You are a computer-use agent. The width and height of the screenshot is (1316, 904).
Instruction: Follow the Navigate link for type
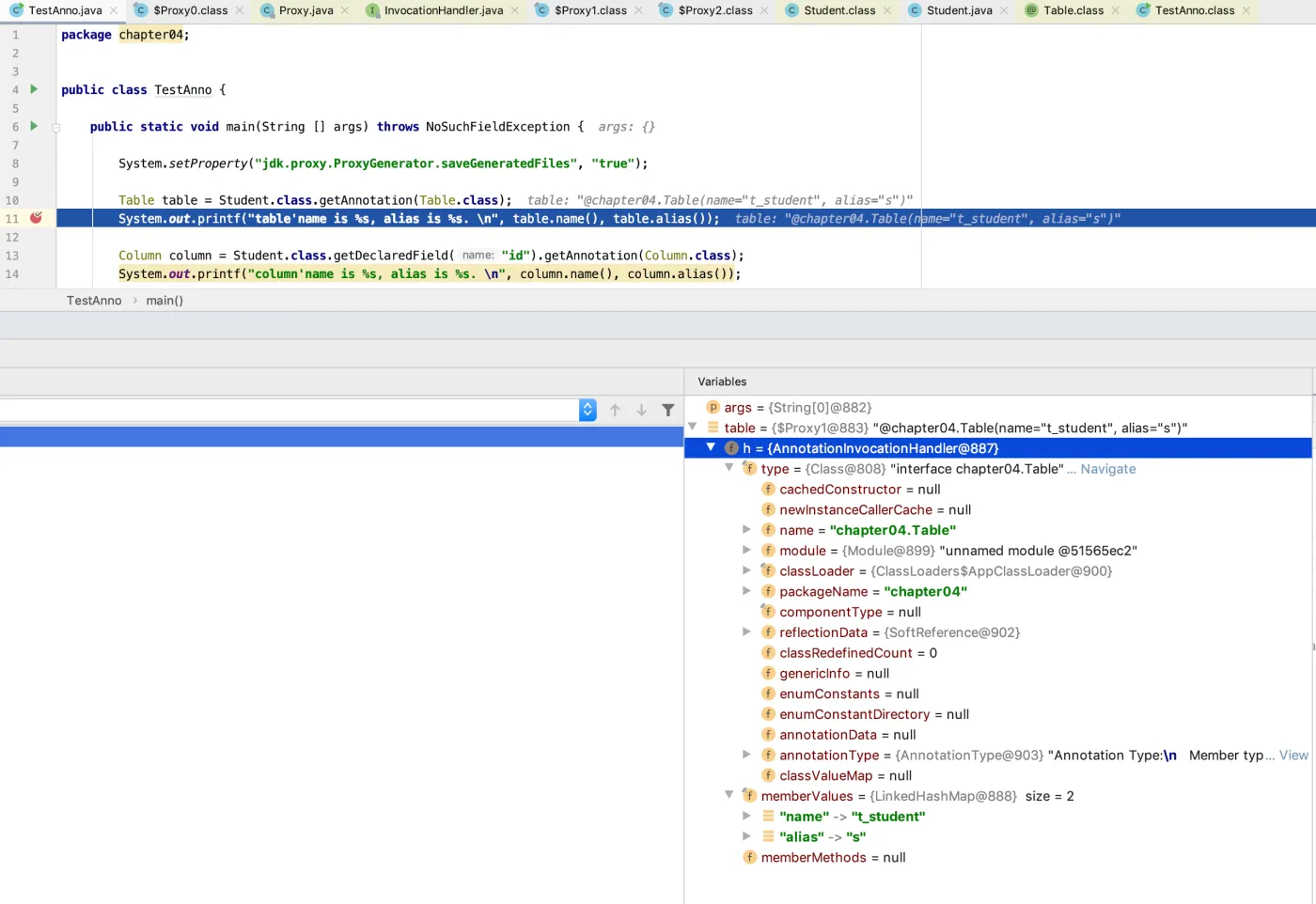tap(1107, 469)
